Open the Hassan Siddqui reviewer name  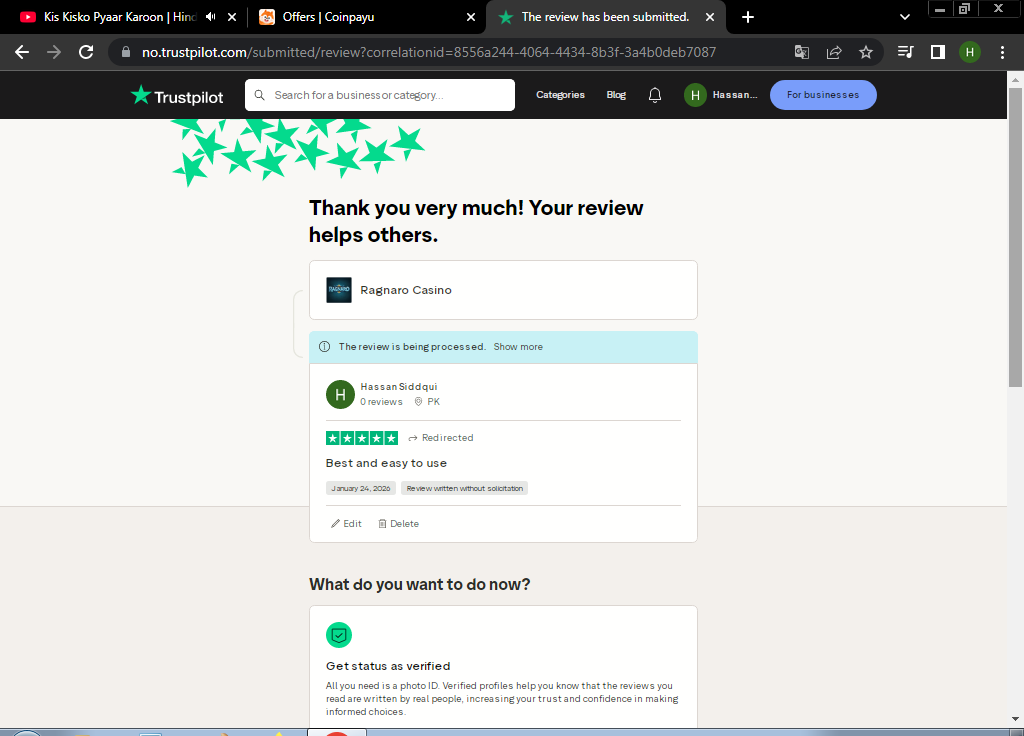pos(398,387)
